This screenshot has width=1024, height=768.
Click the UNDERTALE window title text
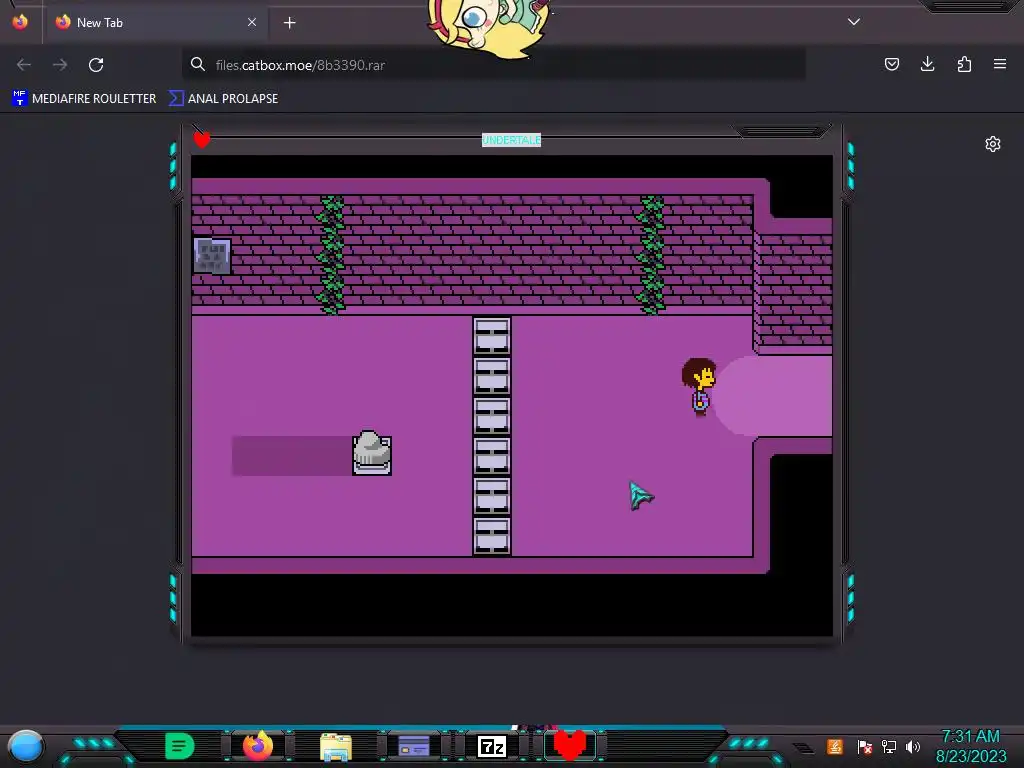511,140
